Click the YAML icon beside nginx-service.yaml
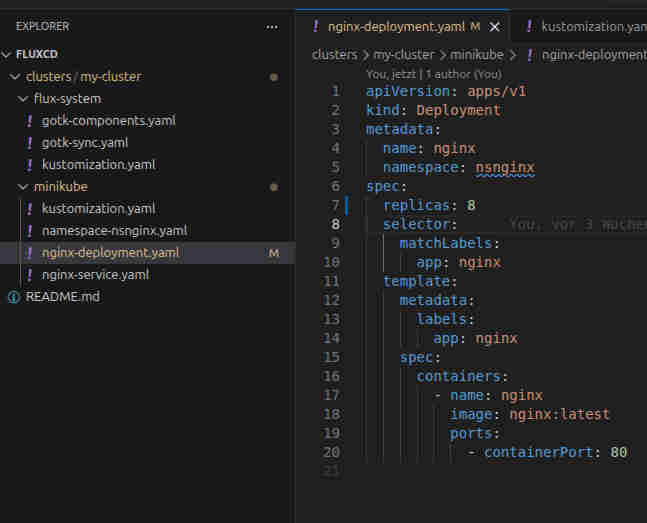647x523 pixels. pyautogui.click(x=30, y=275)
